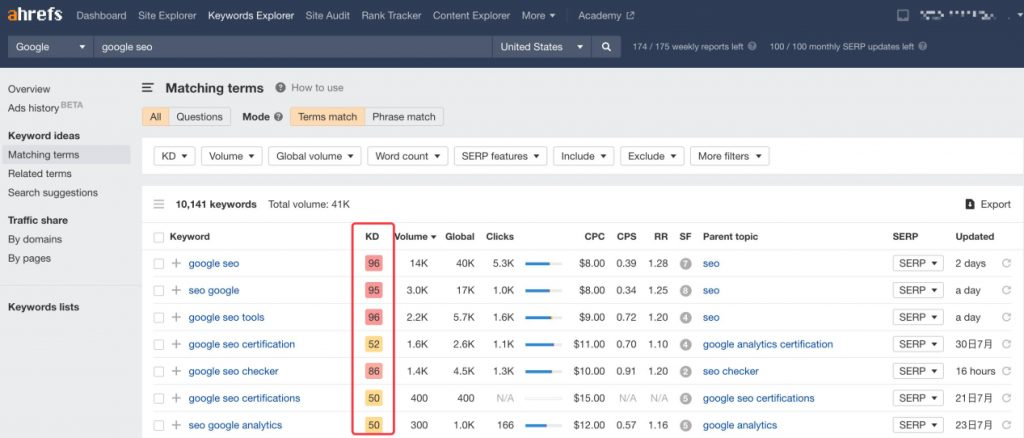
Task: Refresh the google seo checker row update icon
Action: 1006,371
